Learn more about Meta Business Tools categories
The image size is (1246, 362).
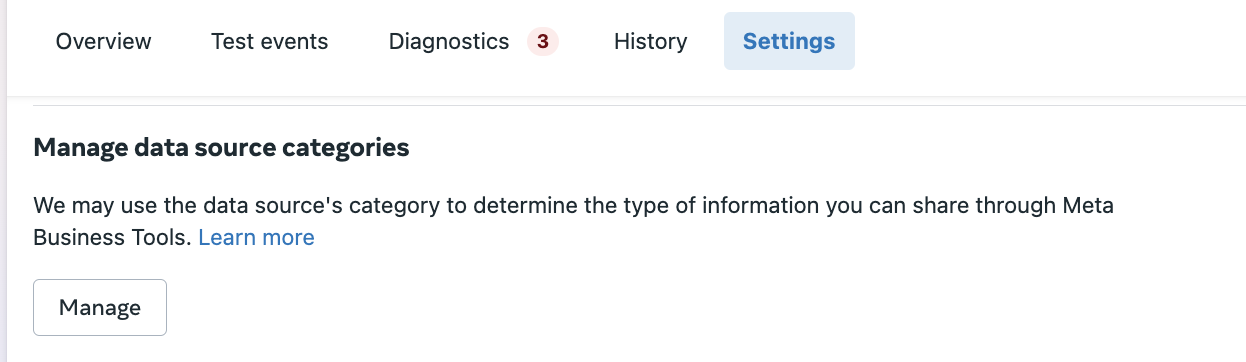(256, 237)
